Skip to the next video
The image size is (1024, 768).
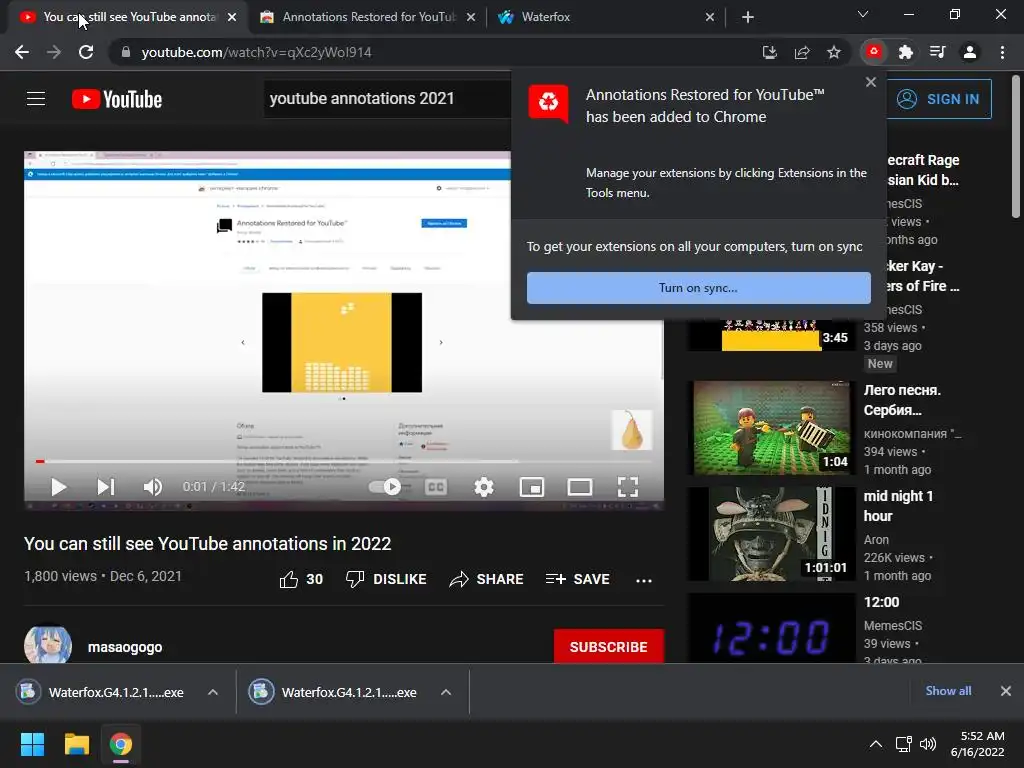pyautogui.click(x=106, y=487)
